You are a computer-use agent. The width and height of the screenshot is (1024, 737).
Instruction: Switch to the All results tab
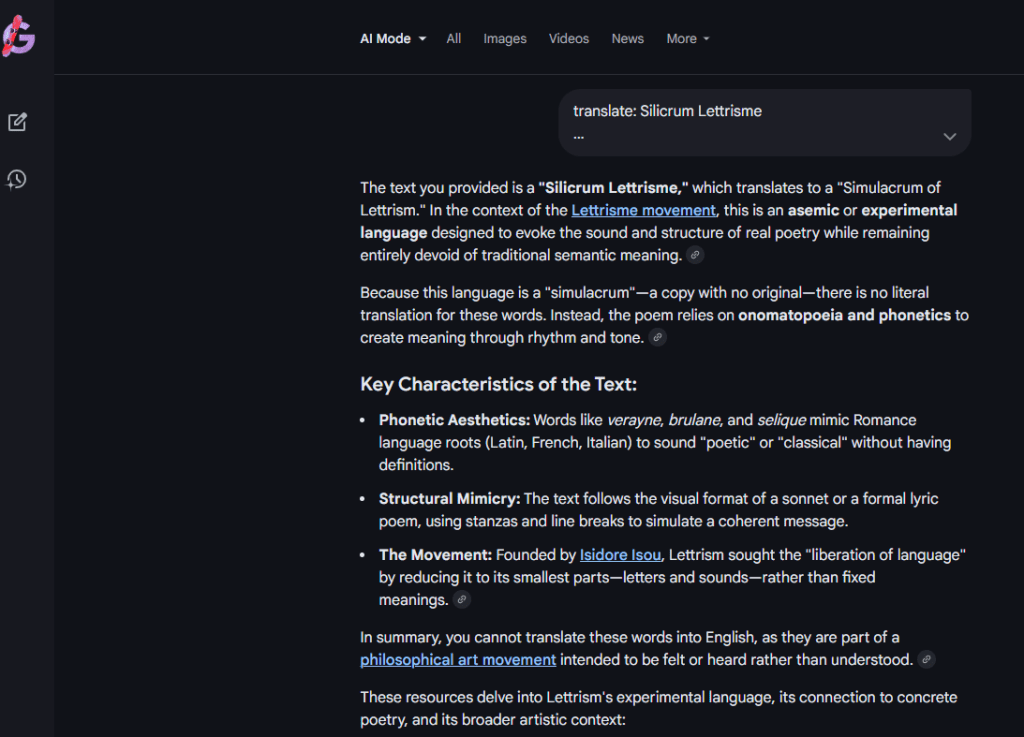[454, 39]
